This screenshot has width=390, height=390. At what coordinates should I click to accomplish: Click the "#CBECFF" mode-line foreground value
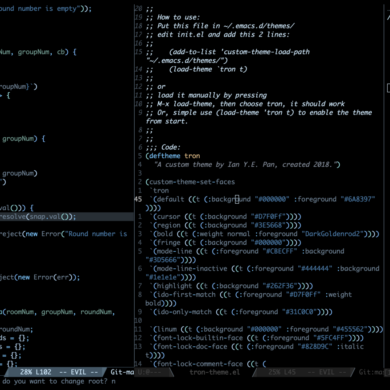coord(279,251)
